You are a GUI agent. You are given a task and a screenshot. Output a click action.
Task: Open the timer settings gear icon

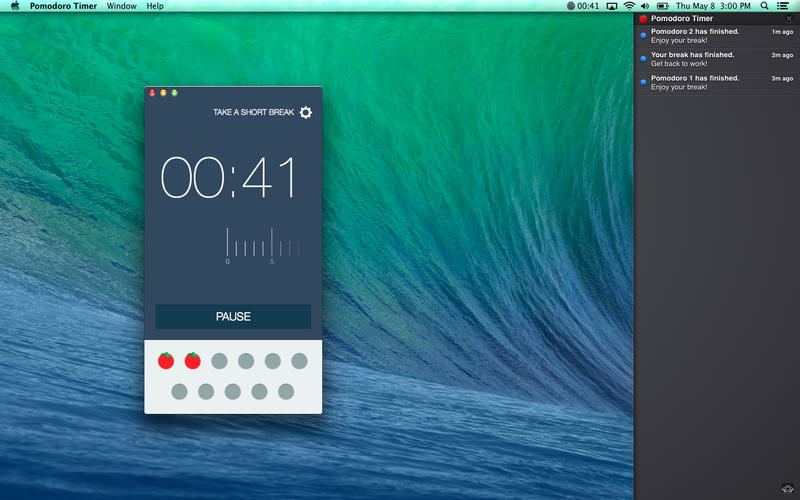click(x=306, y=112)
